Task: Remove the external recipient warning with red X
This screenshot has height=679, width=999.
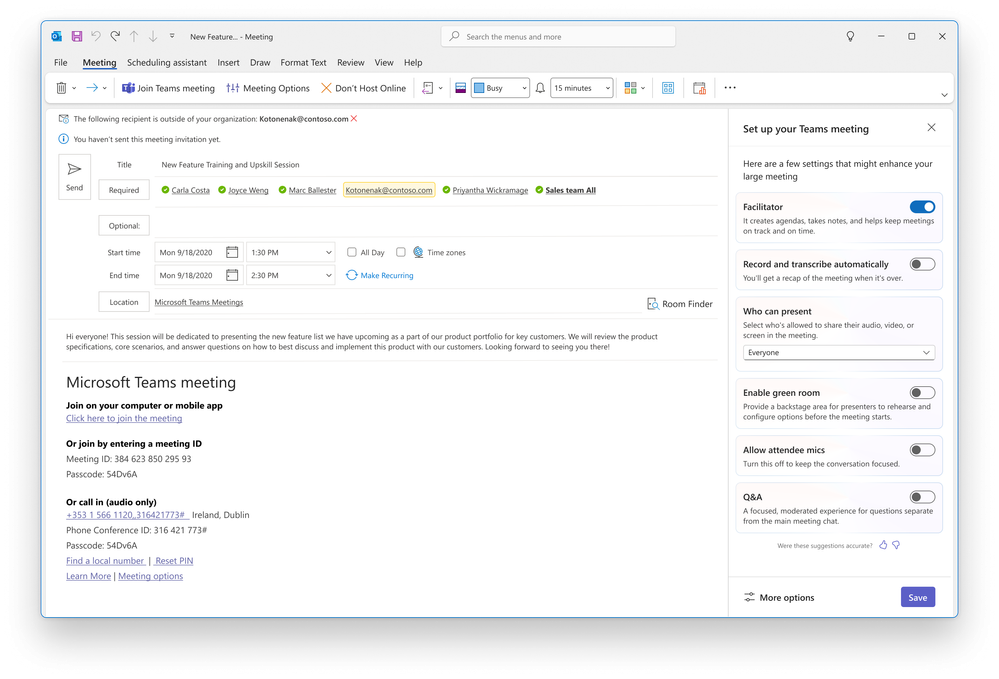Action: coord(354,118)
